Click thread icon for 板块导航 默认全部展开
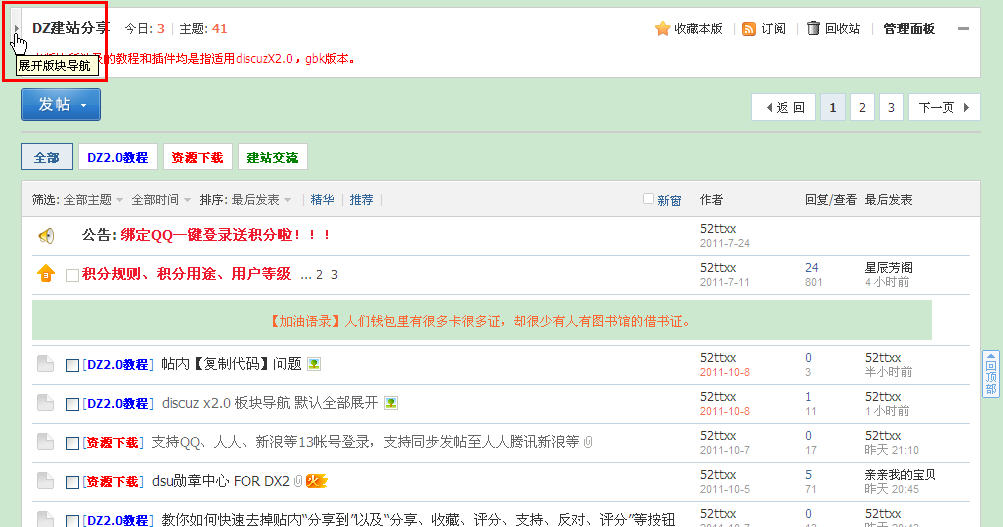The image size is (1003, 527). tap(45, 403)
